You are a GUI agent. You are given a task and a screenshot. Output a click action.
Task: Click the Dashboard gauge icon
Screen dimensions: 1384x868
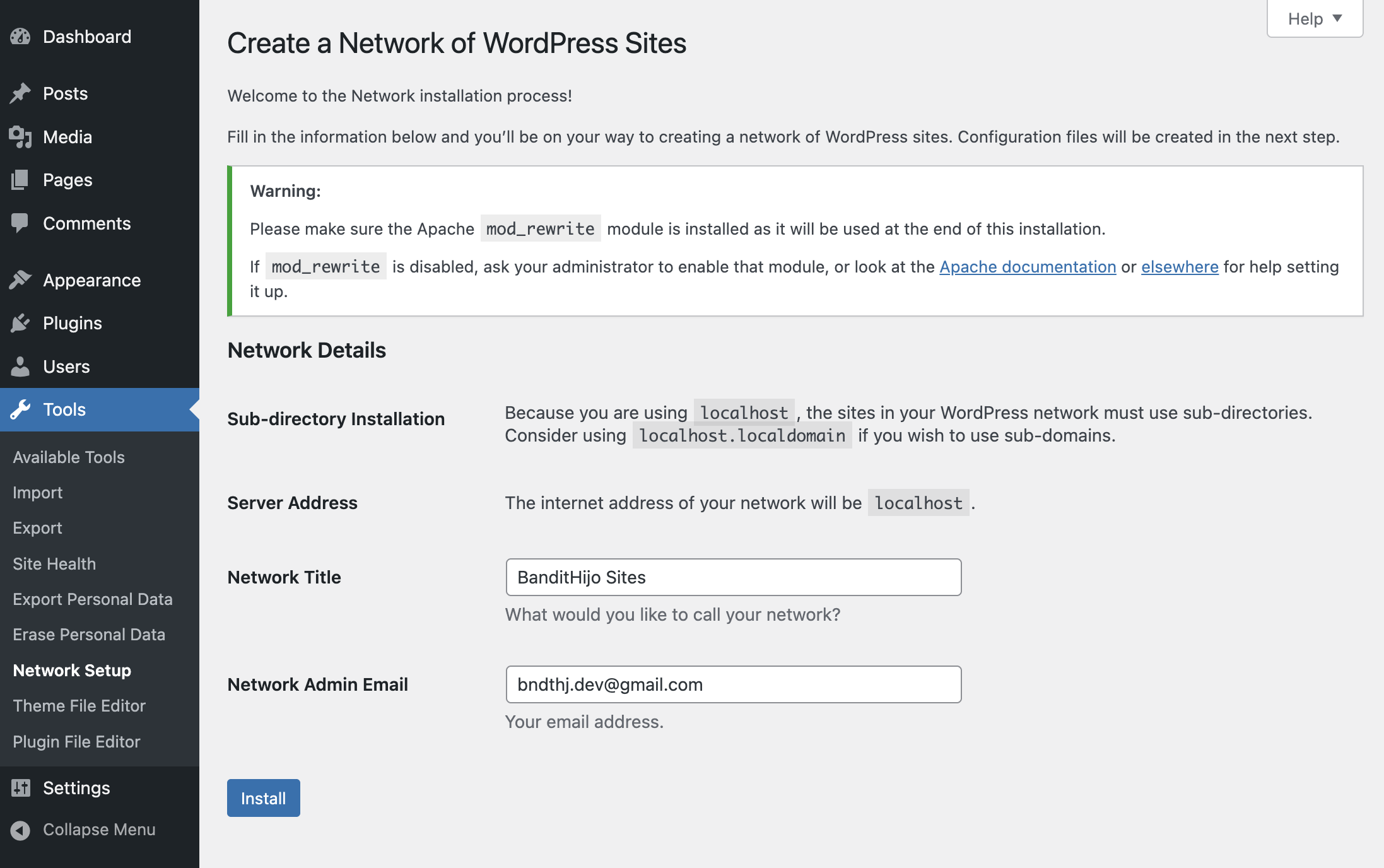pos(20,37)
